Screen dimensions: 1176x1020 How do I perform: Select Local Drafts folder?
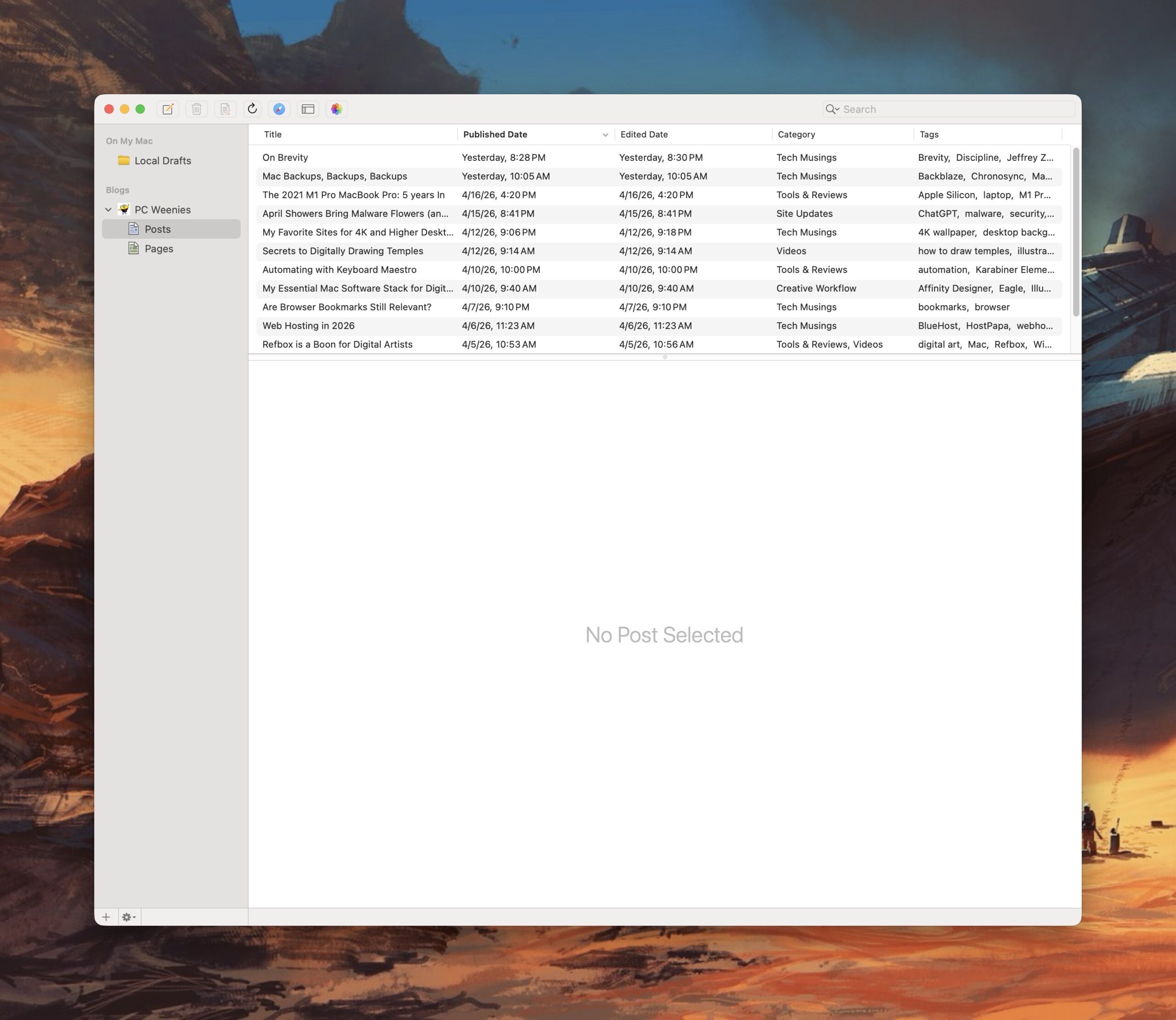162,161
